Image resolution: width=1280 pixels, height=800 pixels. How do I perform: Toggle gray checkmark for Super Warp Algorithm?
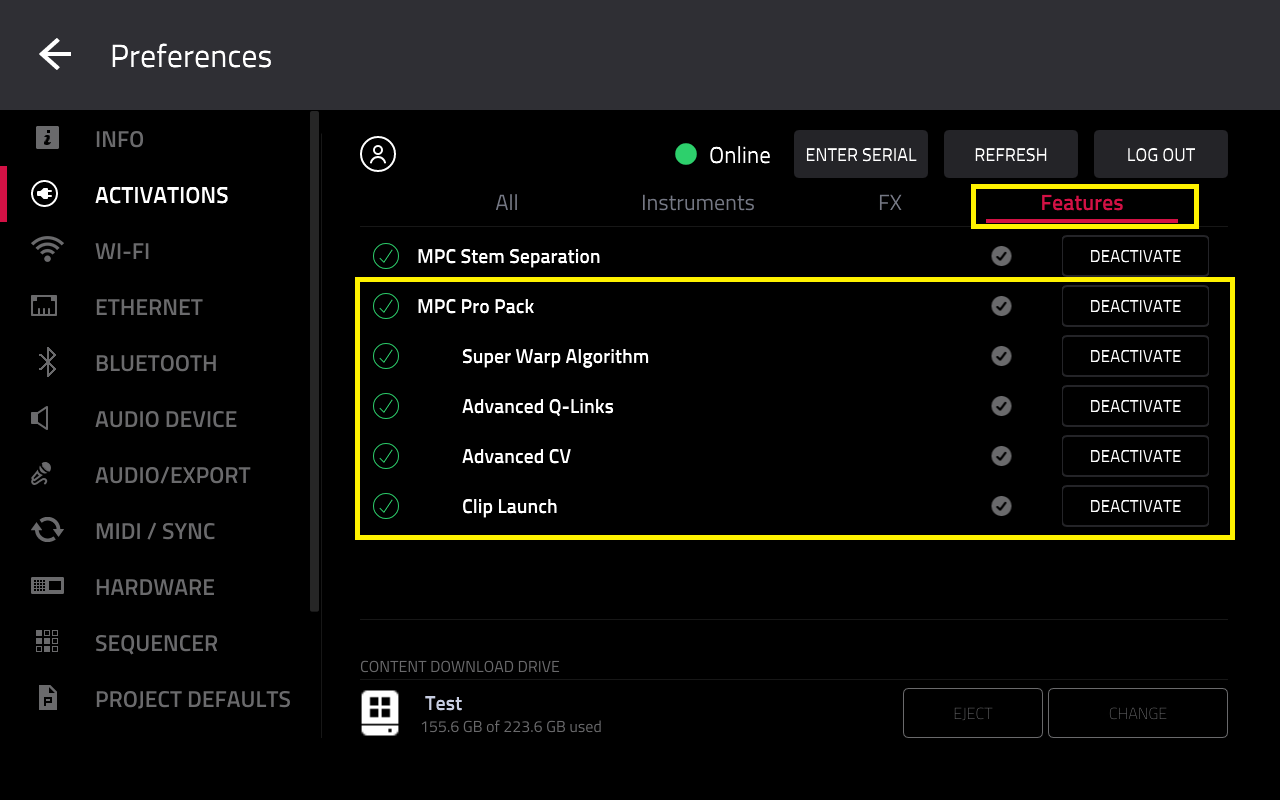(x=1001, y=356)
